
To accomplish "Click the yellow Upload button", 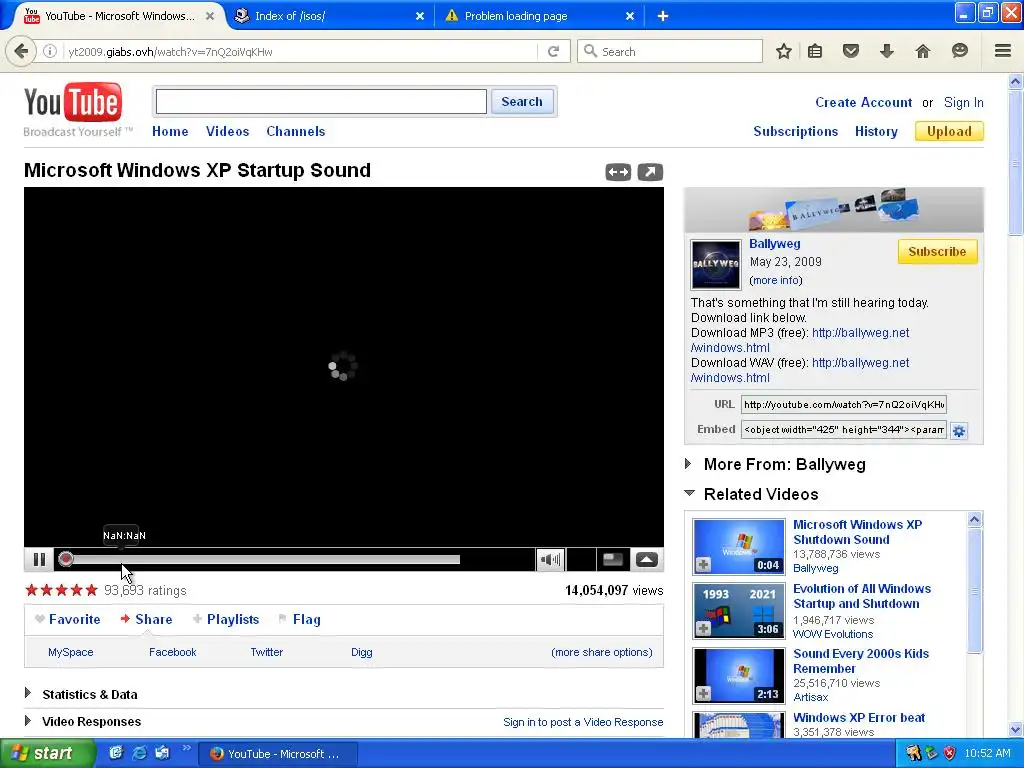I will [x=949, y=131].
